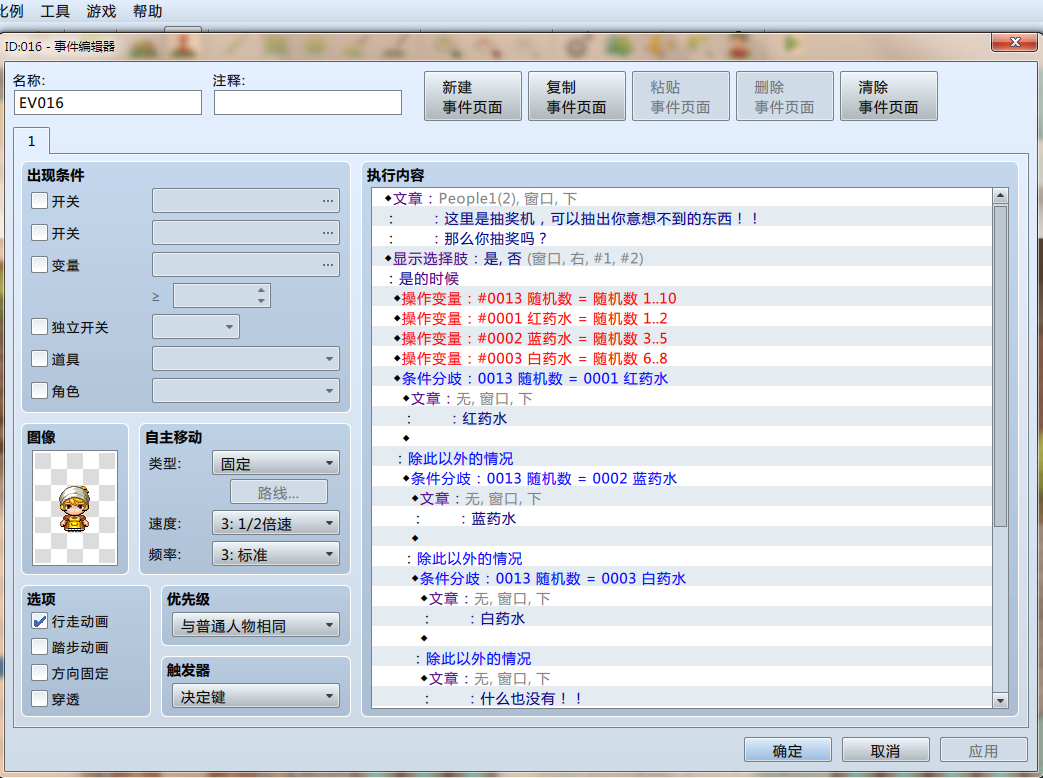Enable the first 开关 condition checkbox

point(40,200)
